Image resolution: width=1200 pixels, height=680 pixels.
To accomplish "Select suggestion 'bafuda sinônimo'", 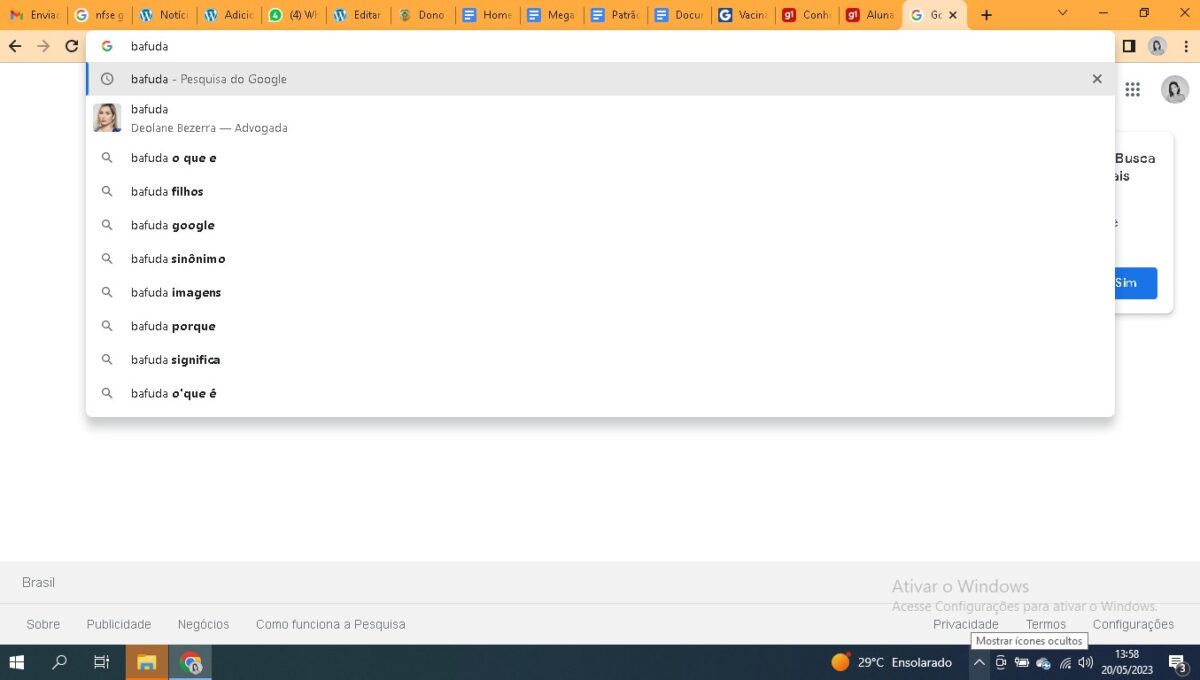I will coord(600,259).
